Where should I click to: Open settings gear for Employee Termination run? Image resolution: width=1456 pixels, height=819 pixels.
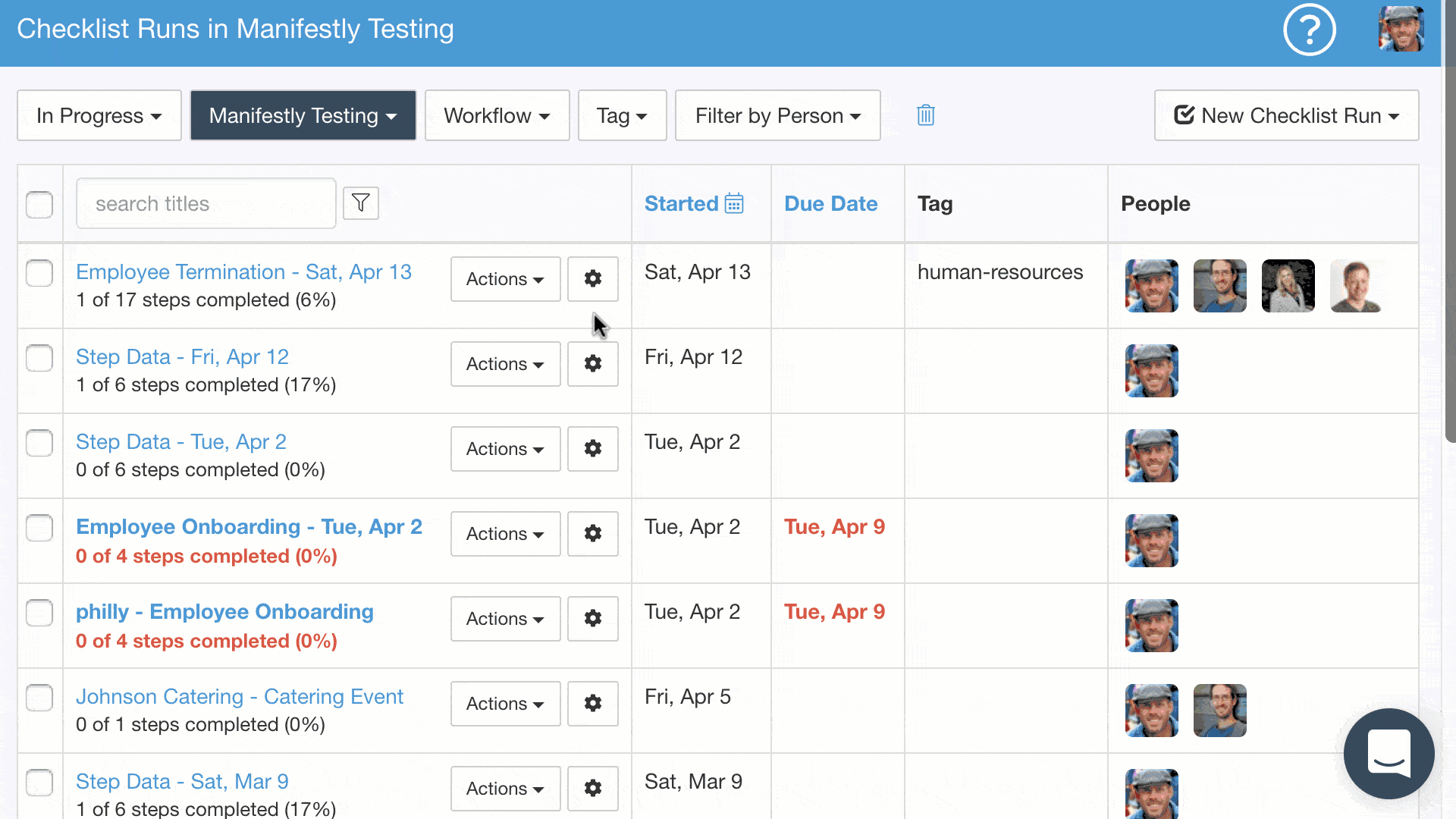pyautogui.click(x=593, y=279)
